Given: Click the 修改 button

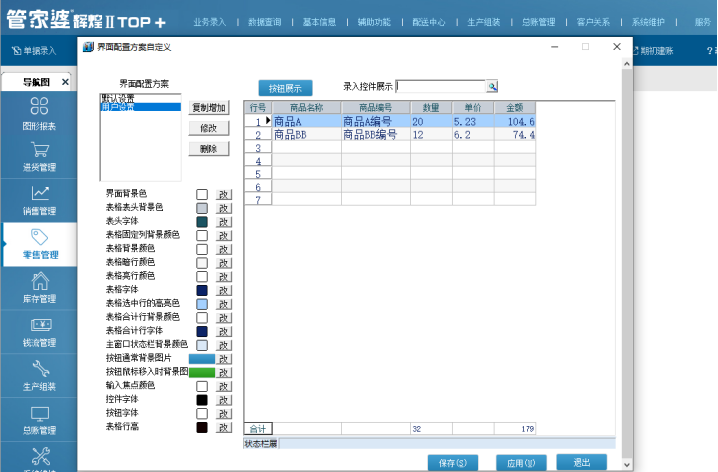Looking at the screenshot, I should (209, 128).
